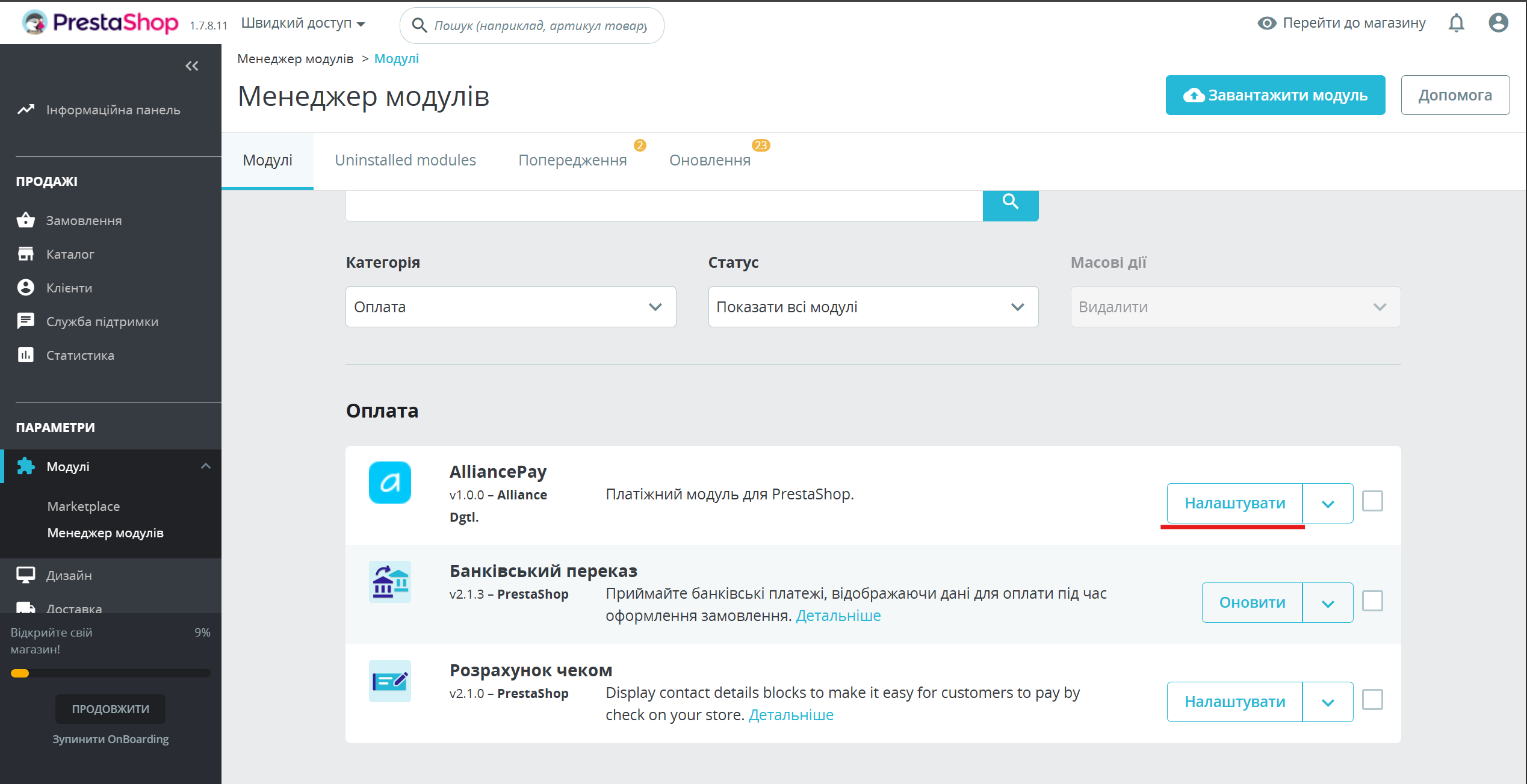This screenshot has width=1527, height=784.
Task: Click the top global search input field
Action: pyautogui.click(x=539, y=26)
